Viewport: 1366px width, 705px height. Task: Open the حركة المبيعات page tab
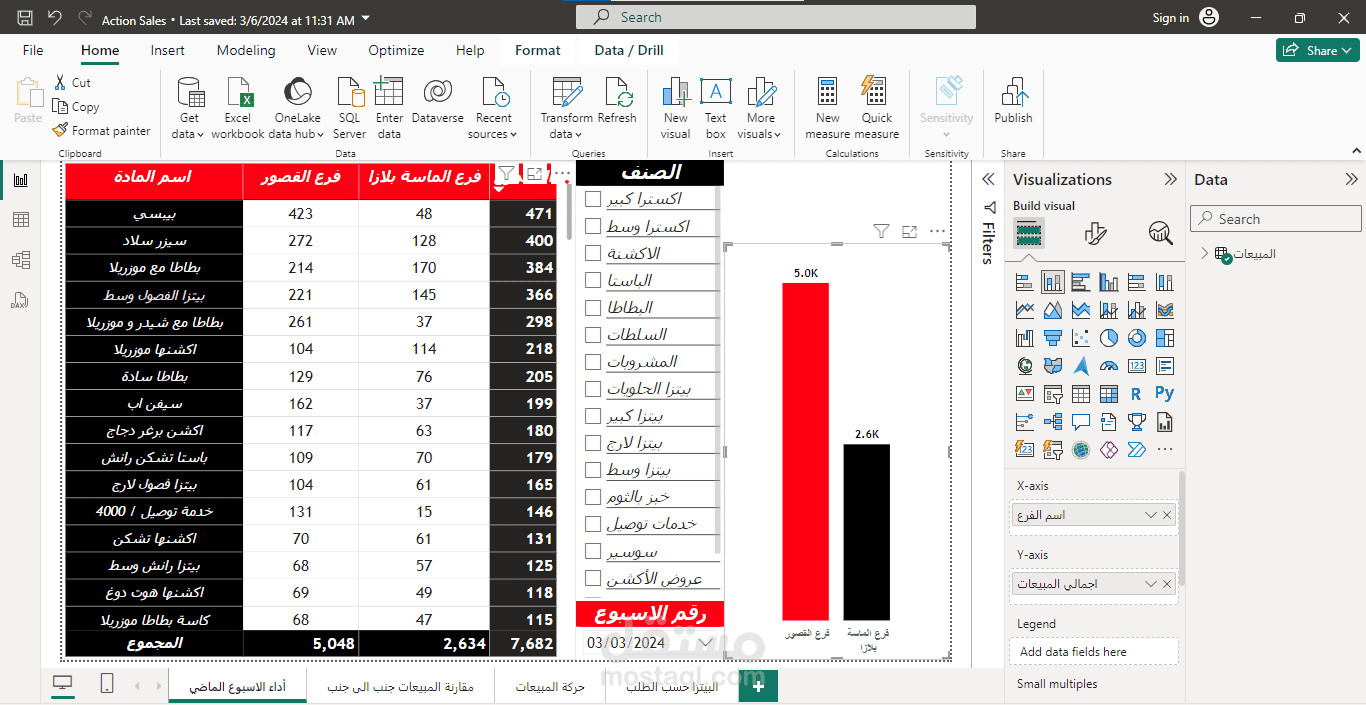(551, 687)
